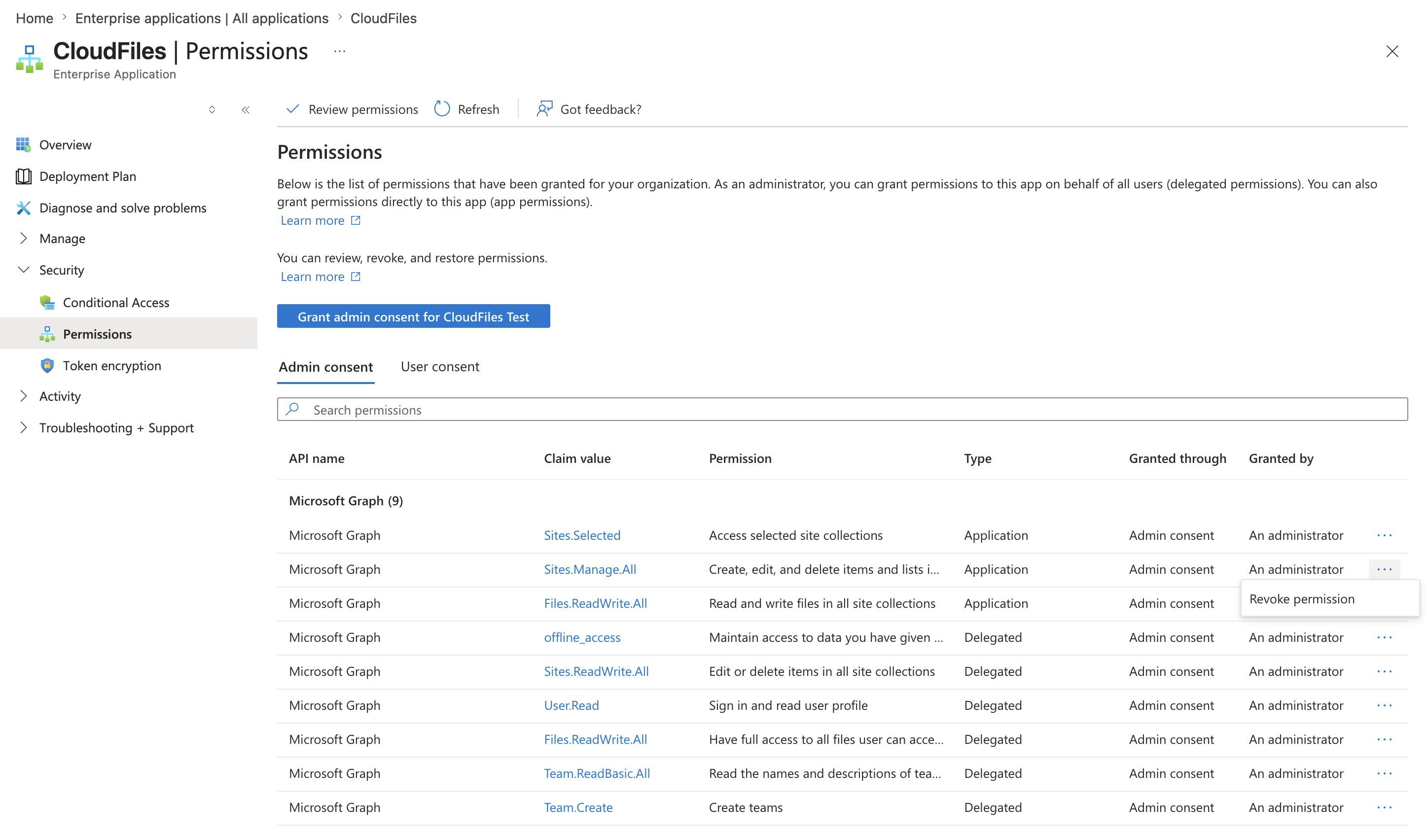Click the search magnifier icon
The width and height of the screenshot is (1428, 840).
click(292, 409)
